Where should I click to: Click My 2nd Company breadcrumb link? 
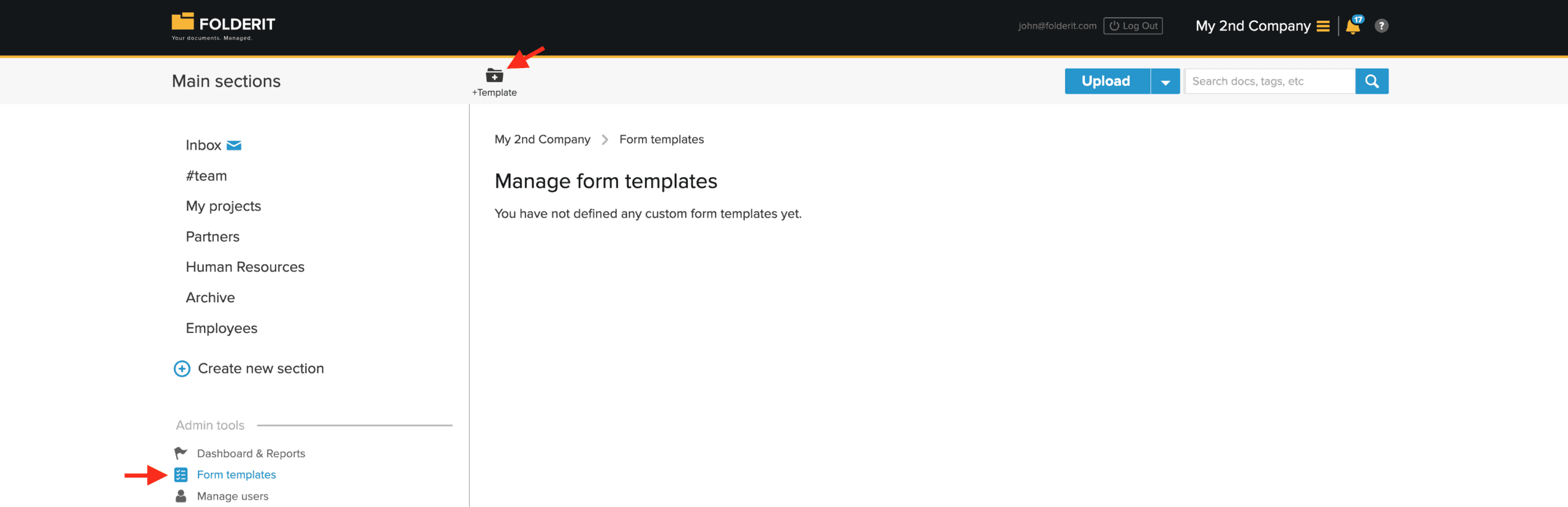pos(542,139)
